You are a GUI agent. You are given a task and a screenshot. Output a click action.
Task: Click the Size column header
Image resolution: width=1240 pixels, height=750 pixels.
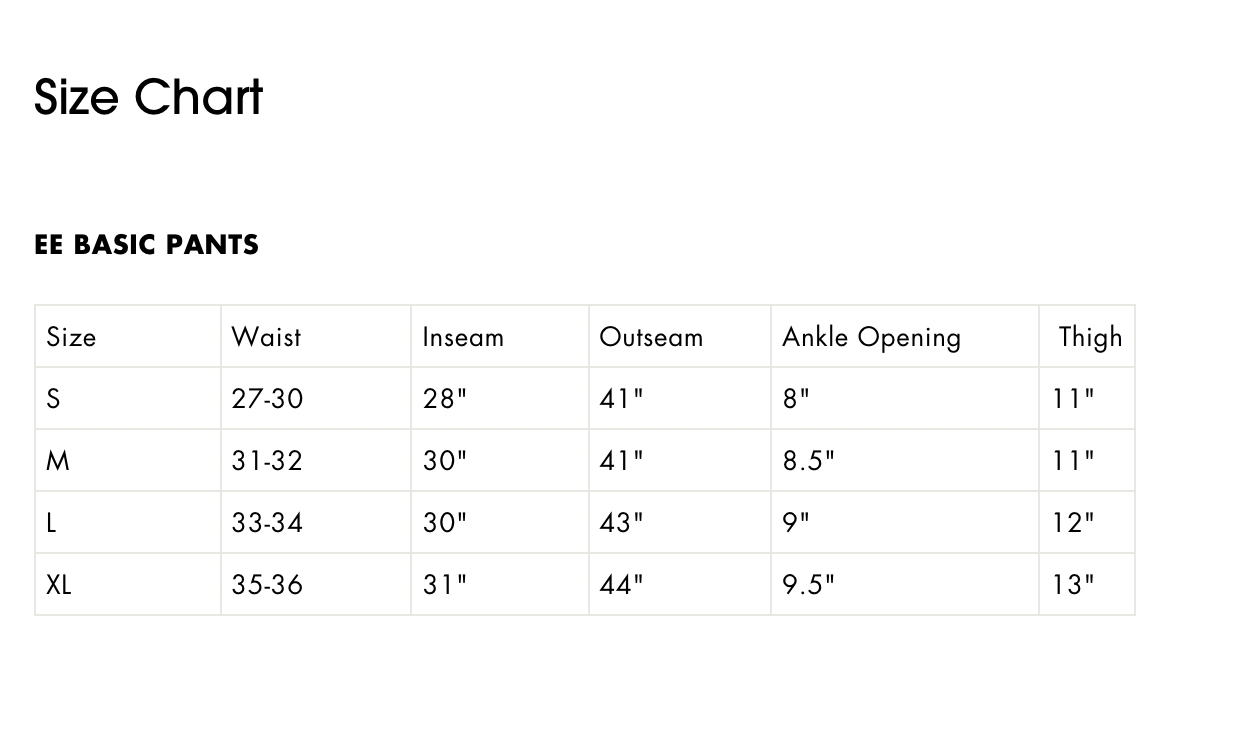pos(71,337)
